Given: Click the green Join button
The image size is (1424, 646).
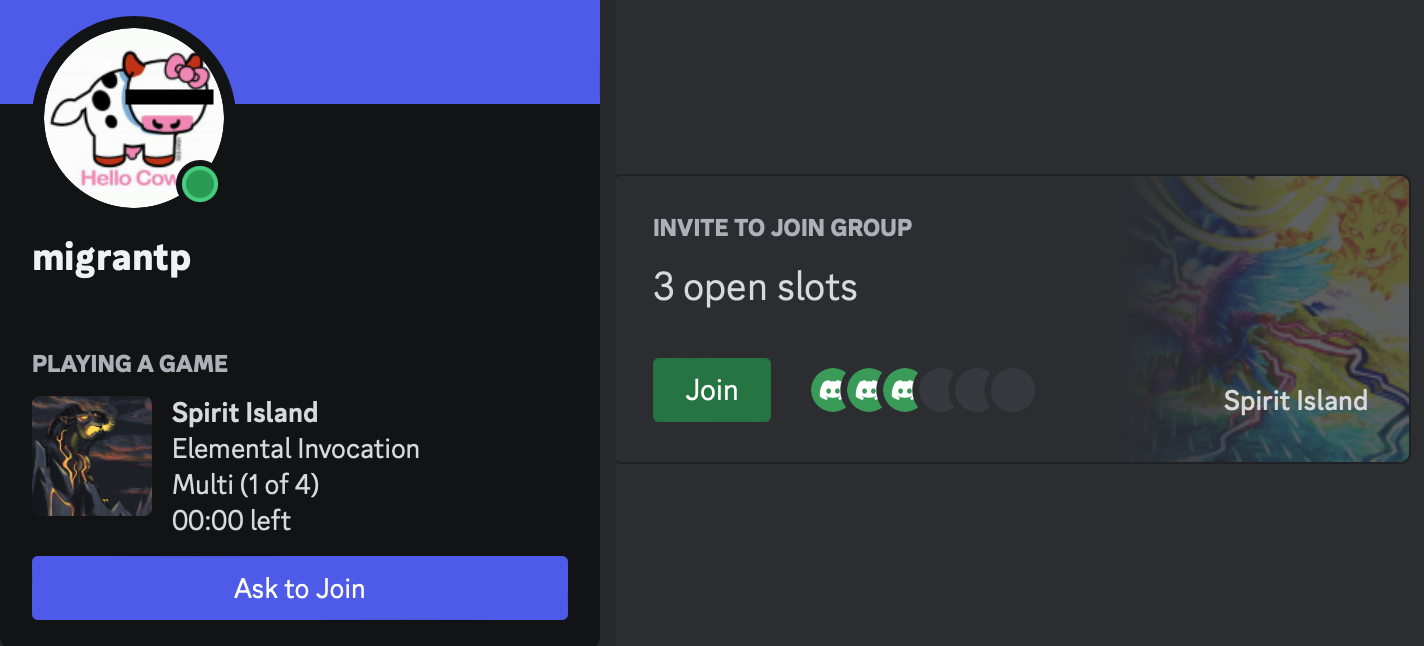Looking at the screenshot, I should pyautogui.click(x=712, y=390).
